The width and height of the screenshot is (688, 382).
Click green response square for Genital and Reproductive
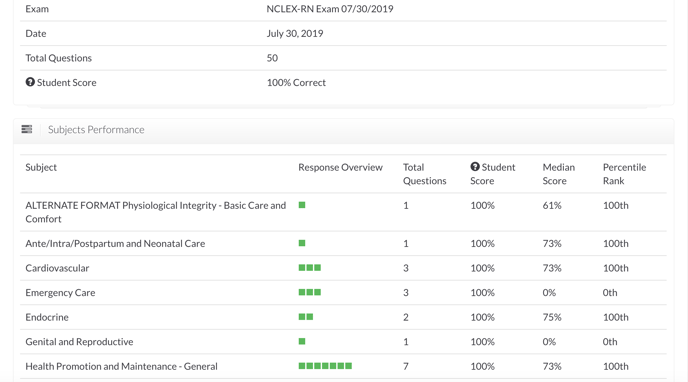(x=302, y=341)
